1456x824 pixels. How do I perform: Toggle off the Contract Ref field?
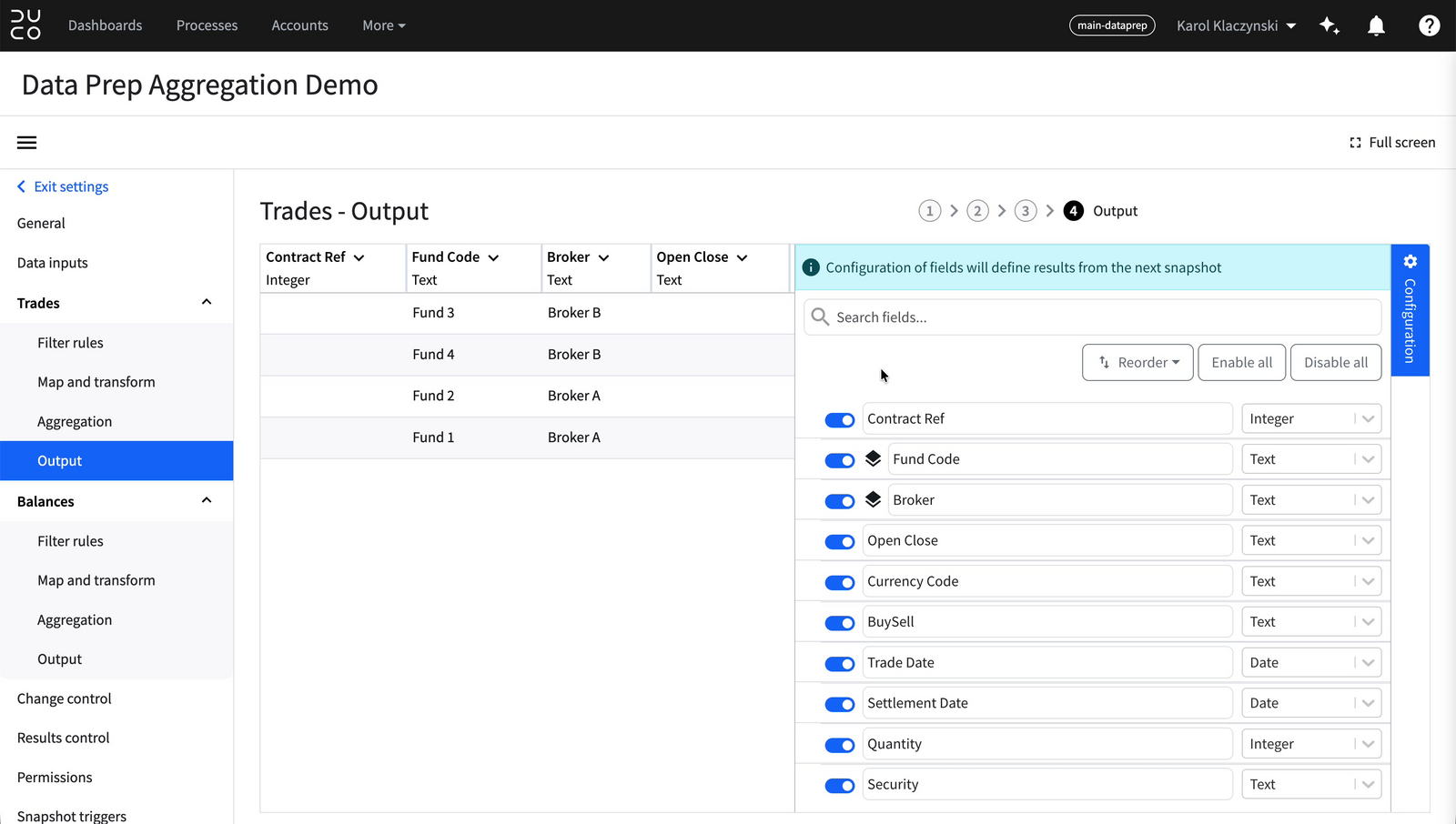840,419
